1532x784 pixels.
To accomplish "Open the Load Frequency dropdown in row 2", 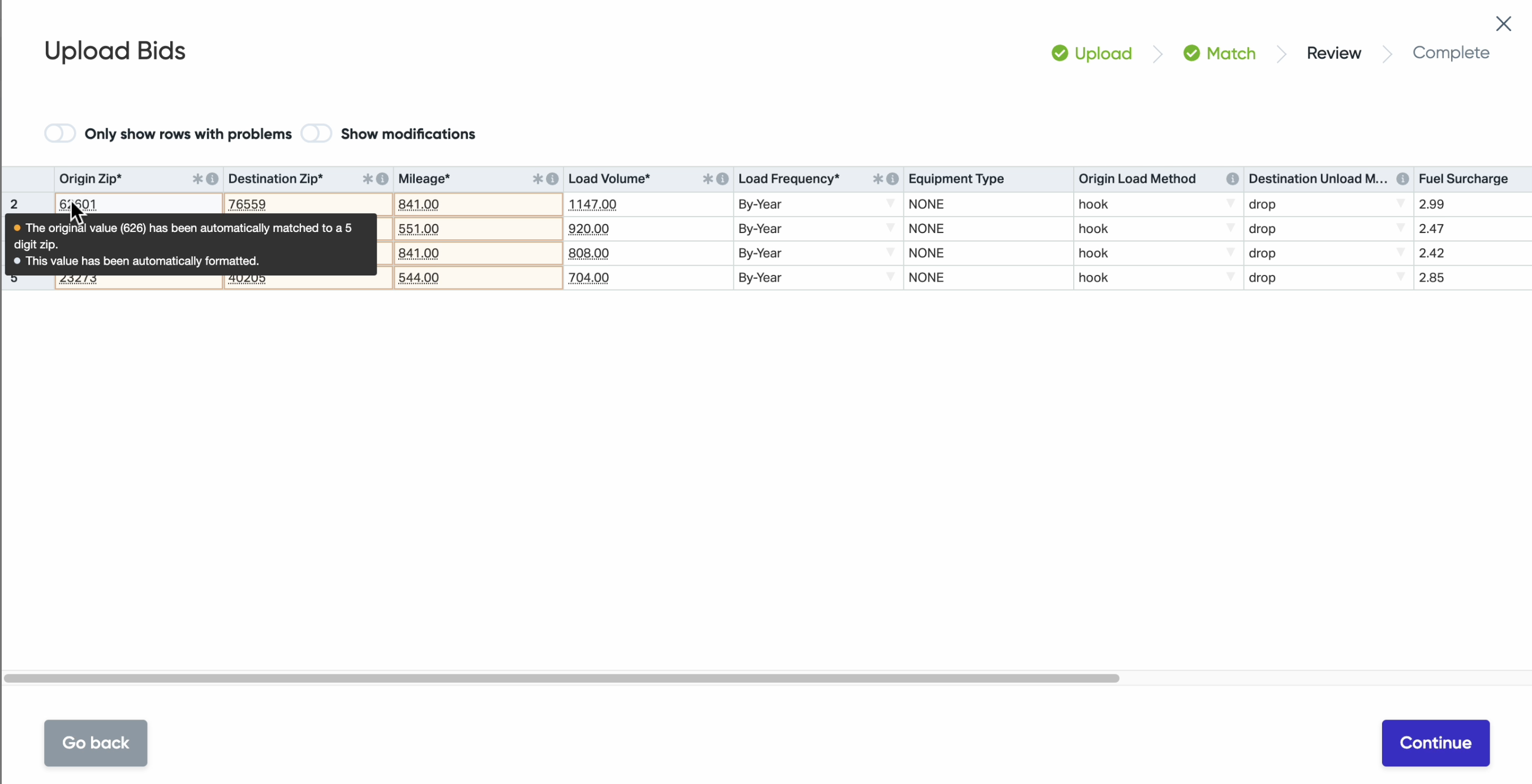I will (890, 204).
